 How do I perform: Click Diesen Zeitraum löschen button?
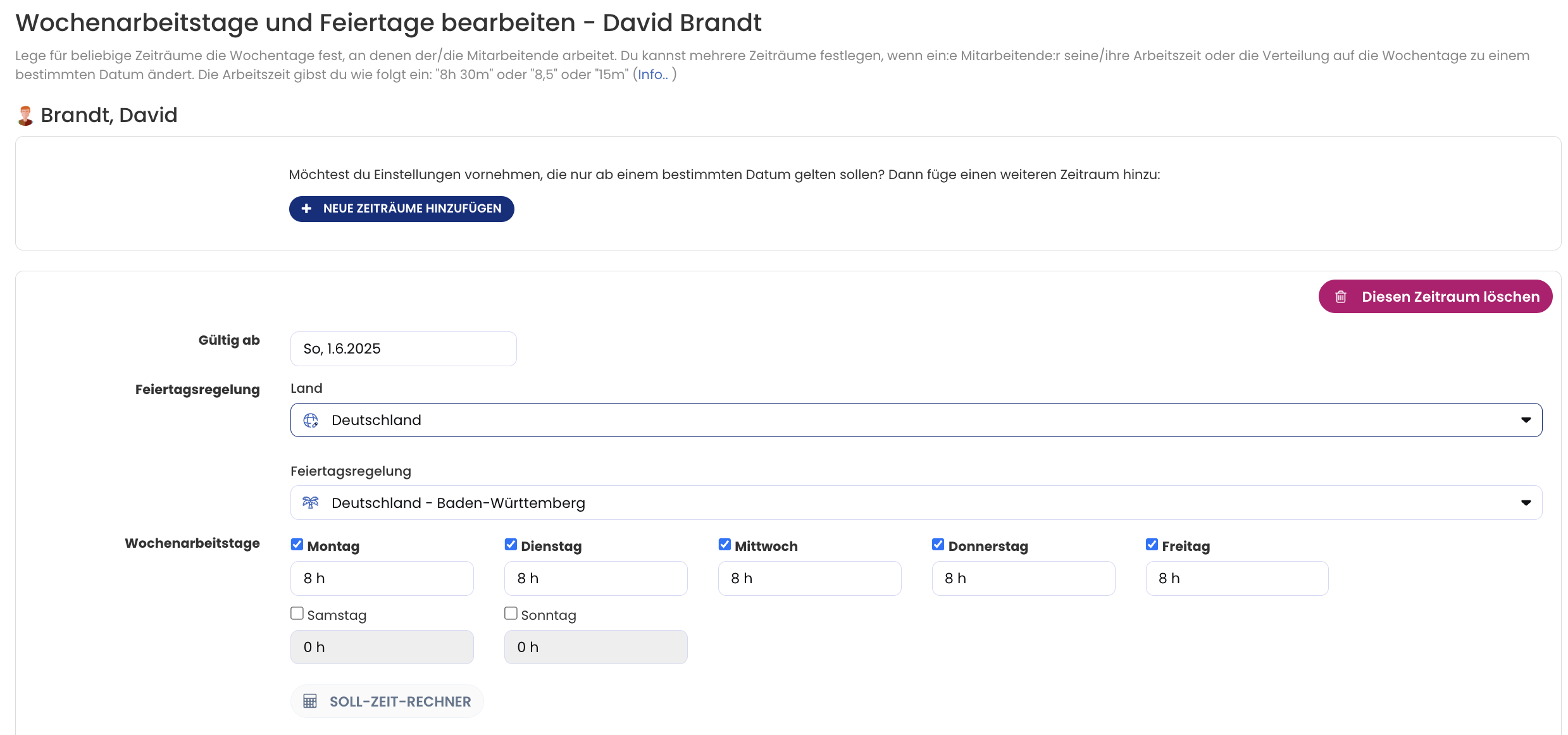click(x=1435, y=297)
